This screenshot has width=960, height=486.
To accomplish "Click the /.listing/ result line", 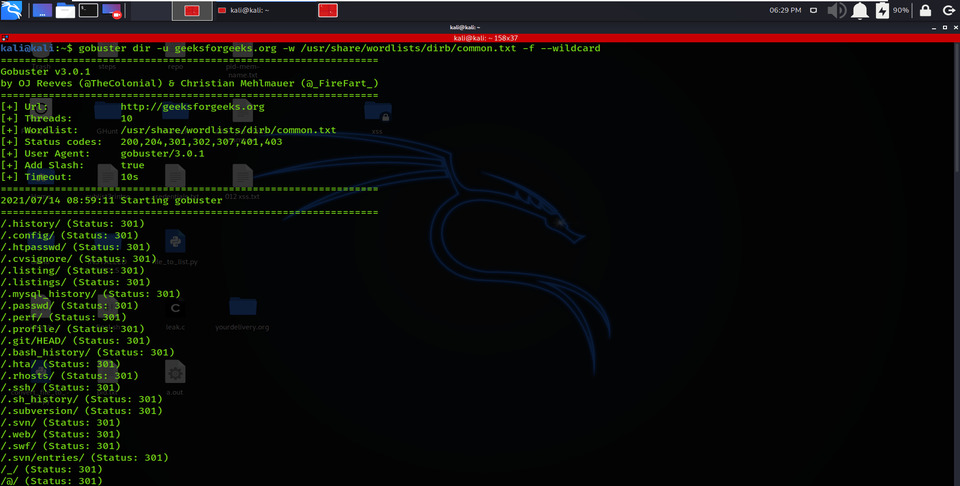I will click(x=72, y=270).
